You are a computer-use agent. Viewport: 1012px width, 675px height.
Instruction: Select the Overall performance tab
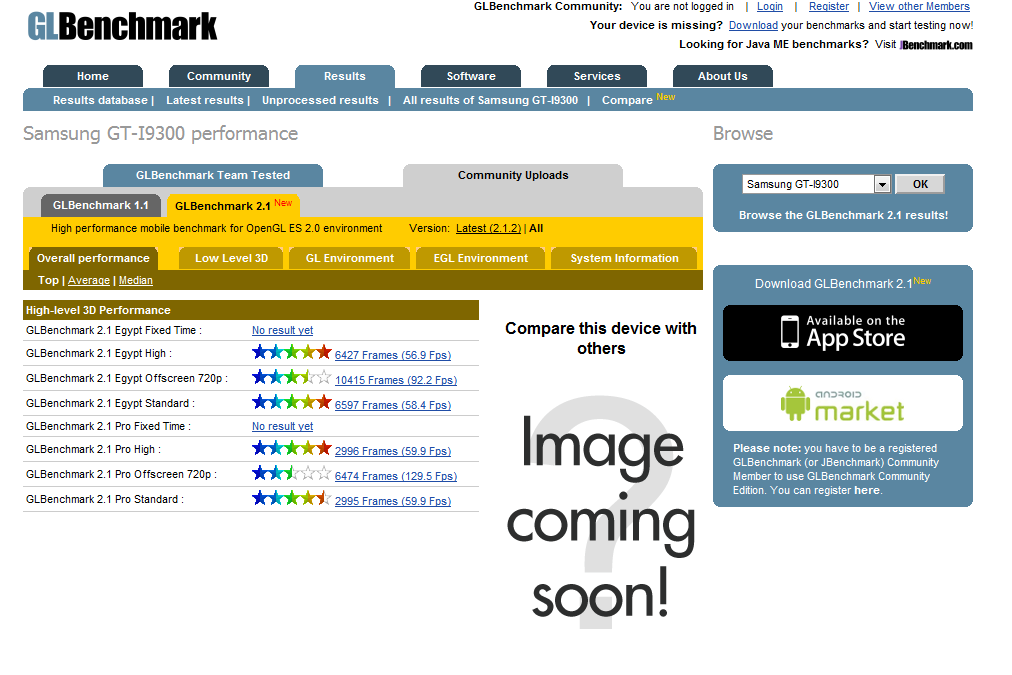94,258
